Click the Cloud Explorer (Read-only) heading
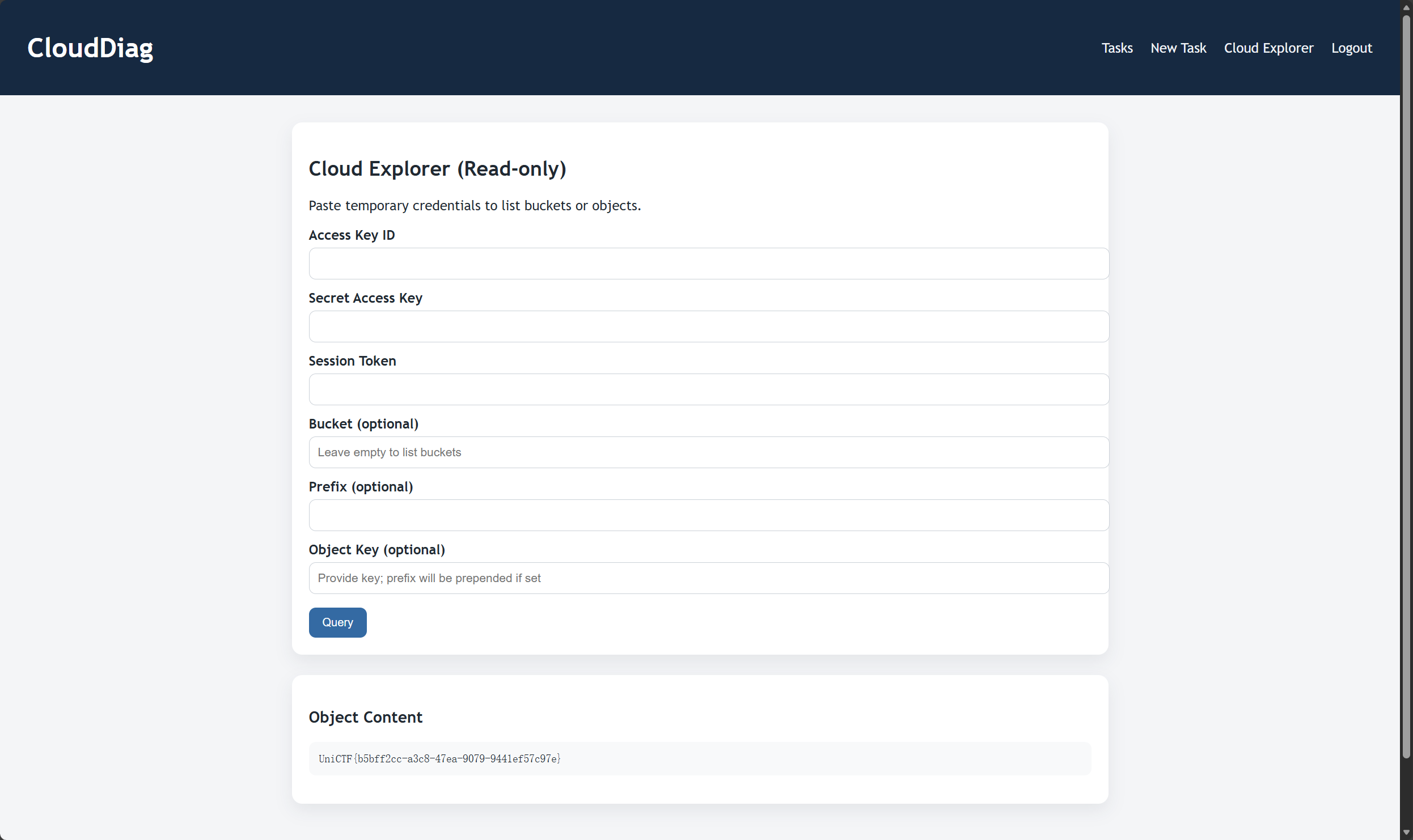Image resolution: width=1413 pixels, height=840 pixels. coord(437,168)
